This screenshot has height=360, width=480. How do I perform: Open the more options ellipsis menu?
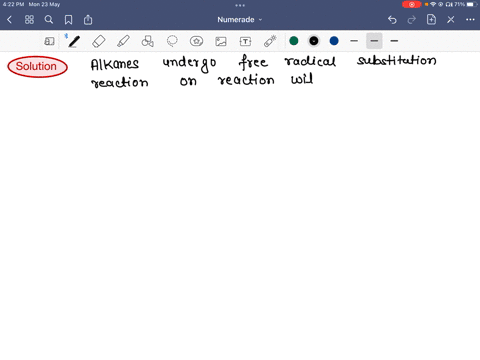(x=470, y=20)
